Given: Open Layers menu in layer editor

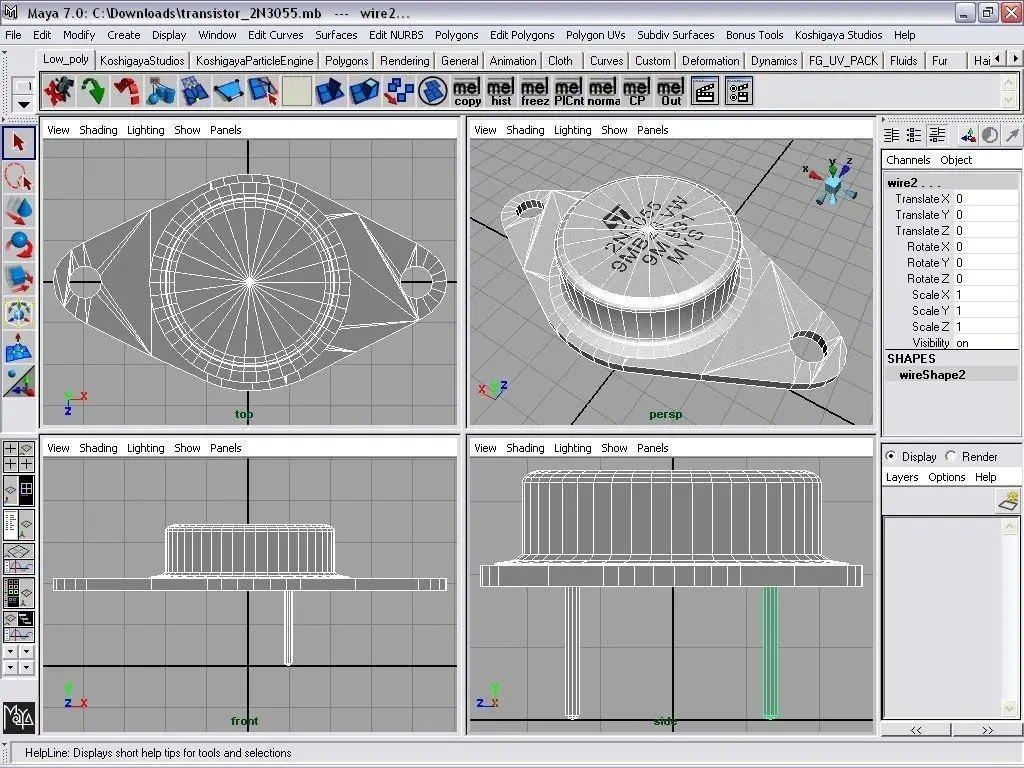Looking at the screenshot, I should click(902, 477).
